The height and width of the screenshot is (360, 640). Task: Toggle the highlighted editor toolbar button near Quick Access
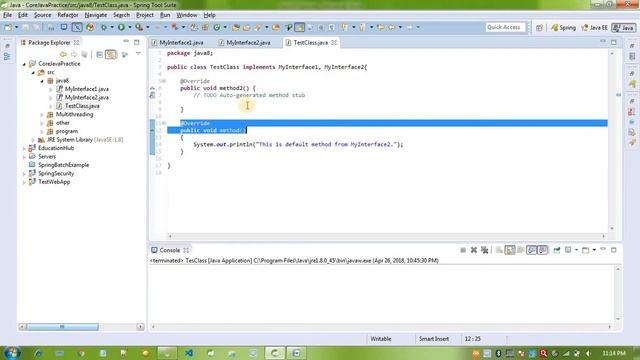pos(300,27)
